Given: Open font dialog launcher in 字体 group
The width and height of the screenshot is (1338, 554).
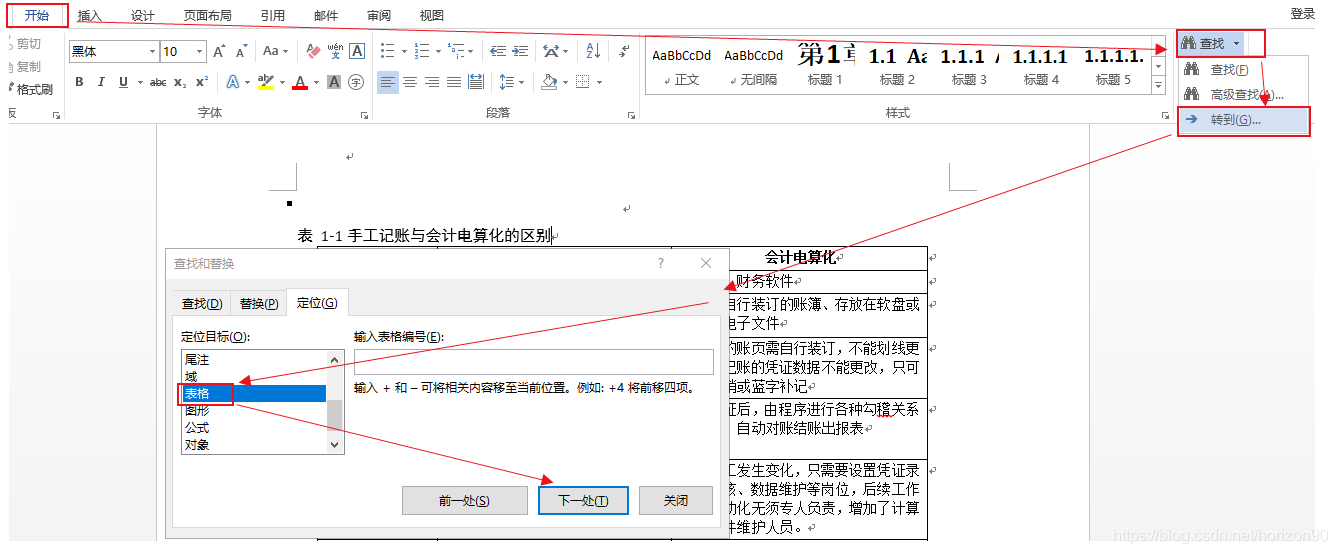Looking at the screenshot, I should [x=364, y=116].
